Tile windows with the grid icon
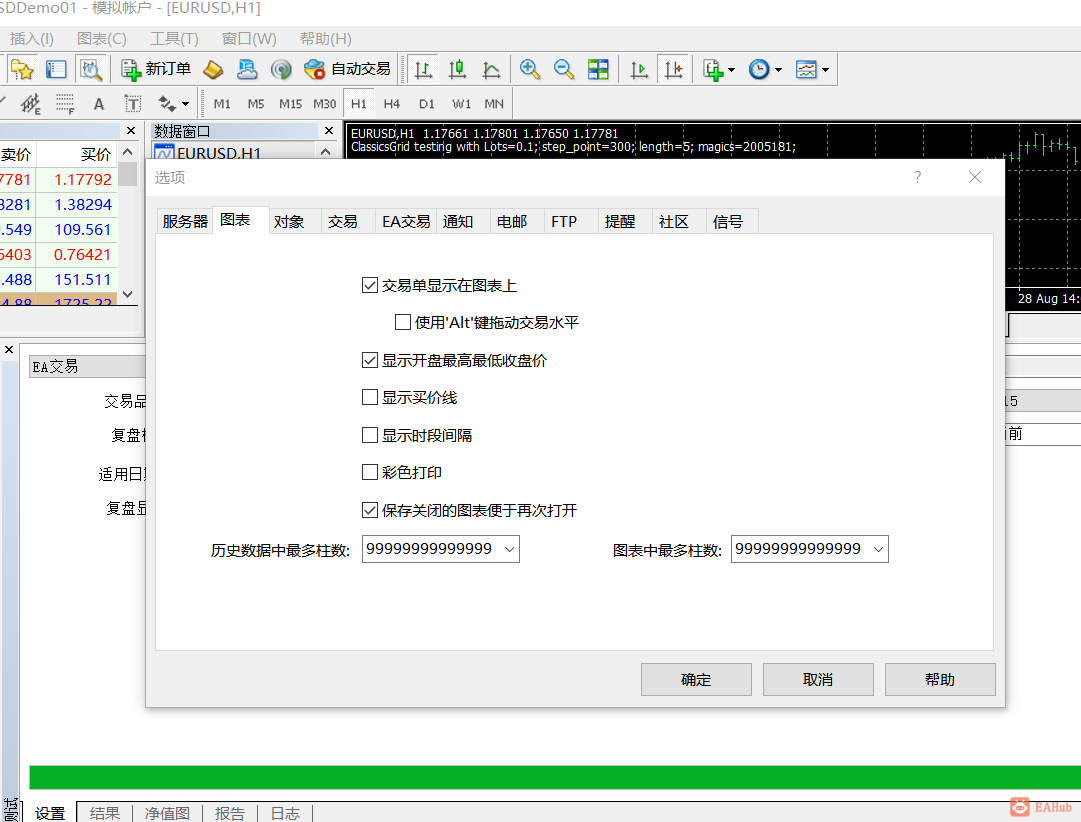This screenshot has height=822, width=1081. tap(598, 69)
